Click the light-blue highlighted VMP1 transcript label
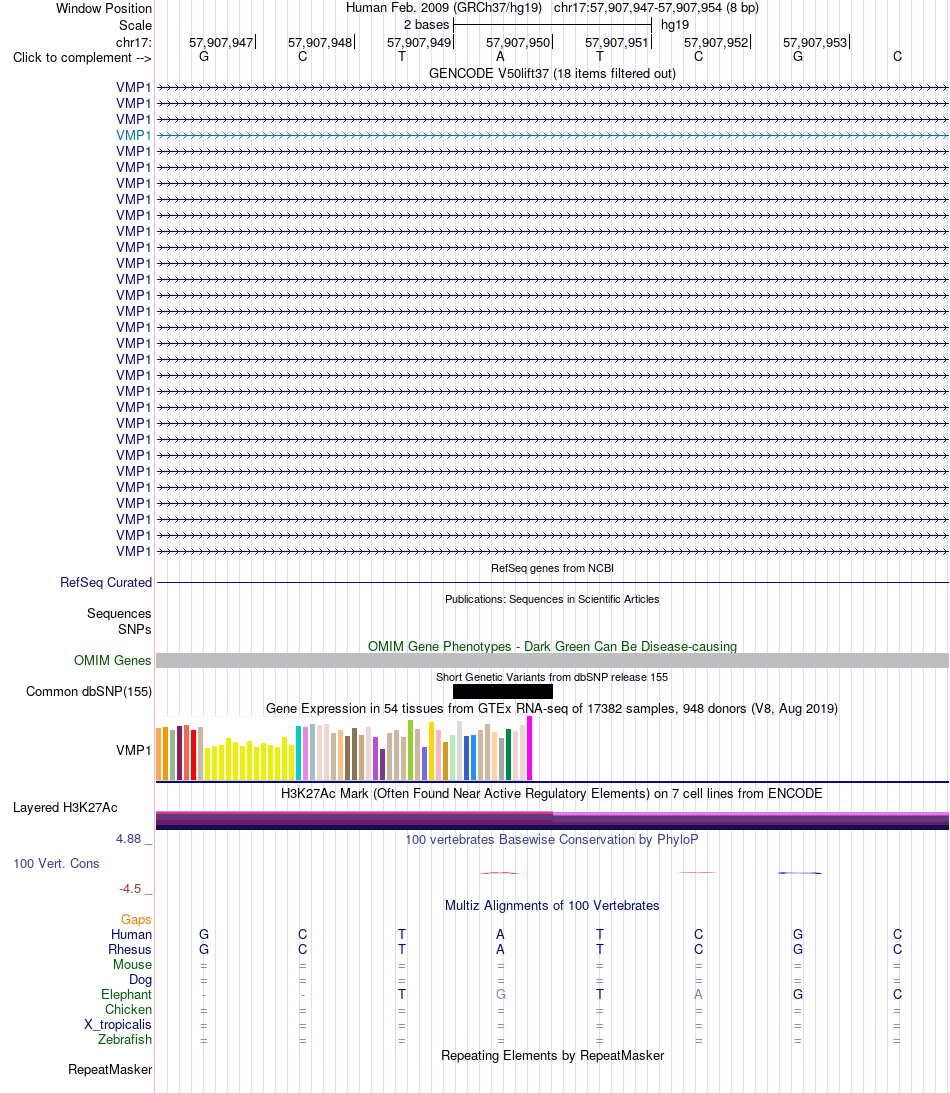The height and width of the screenshot is (1093, 950). (133, 135)
